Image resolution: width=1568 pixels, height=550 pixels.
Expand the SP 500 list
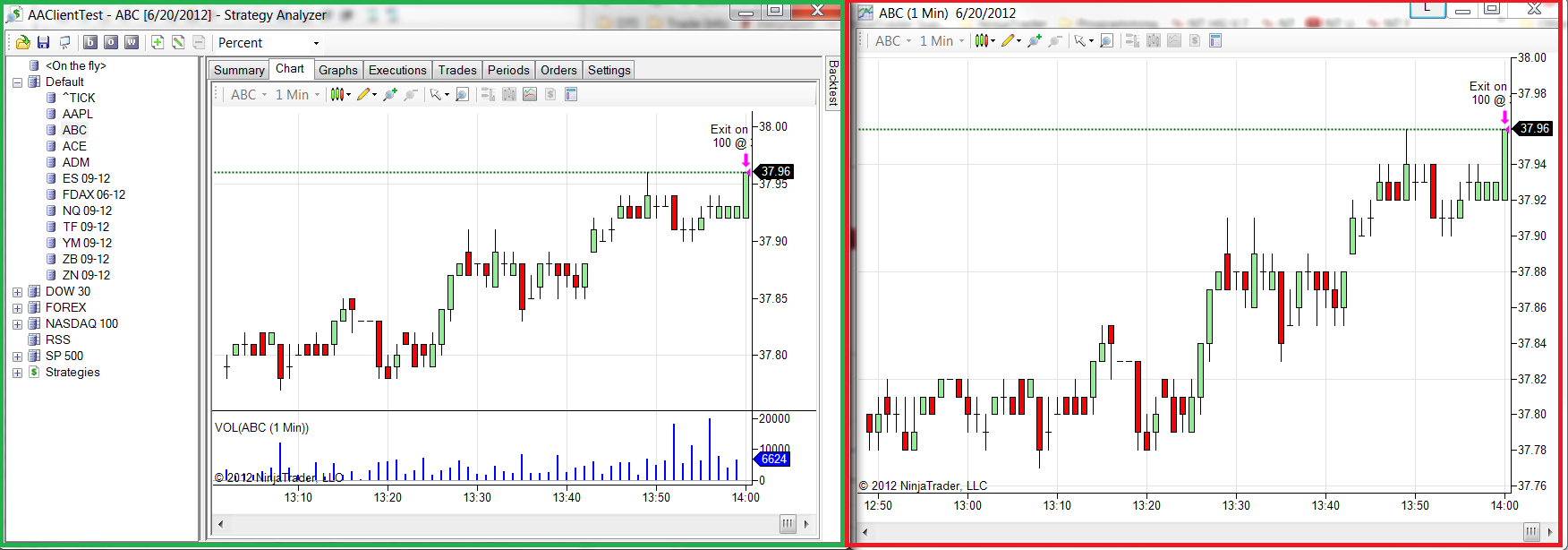point(17,356)
